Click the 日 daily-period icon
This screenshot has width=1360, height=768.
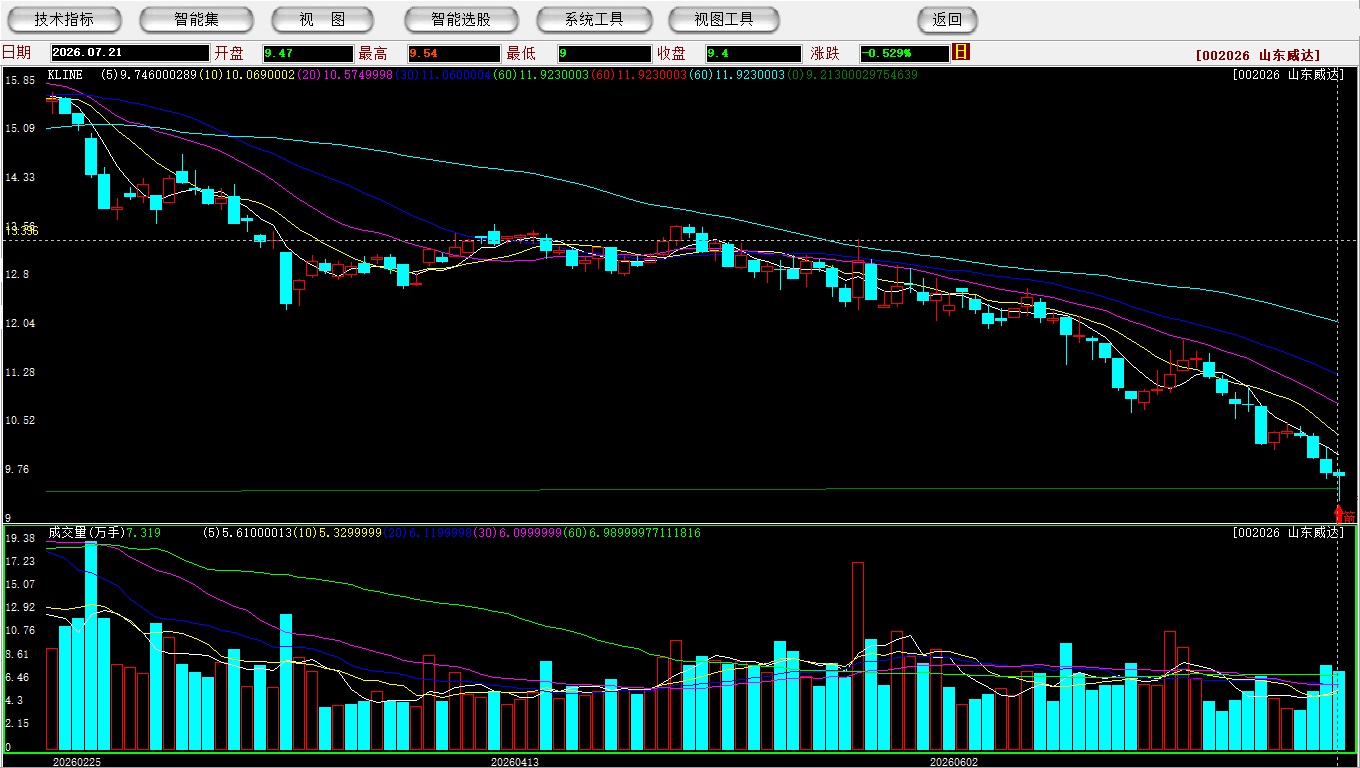click(x=961, y=52)
